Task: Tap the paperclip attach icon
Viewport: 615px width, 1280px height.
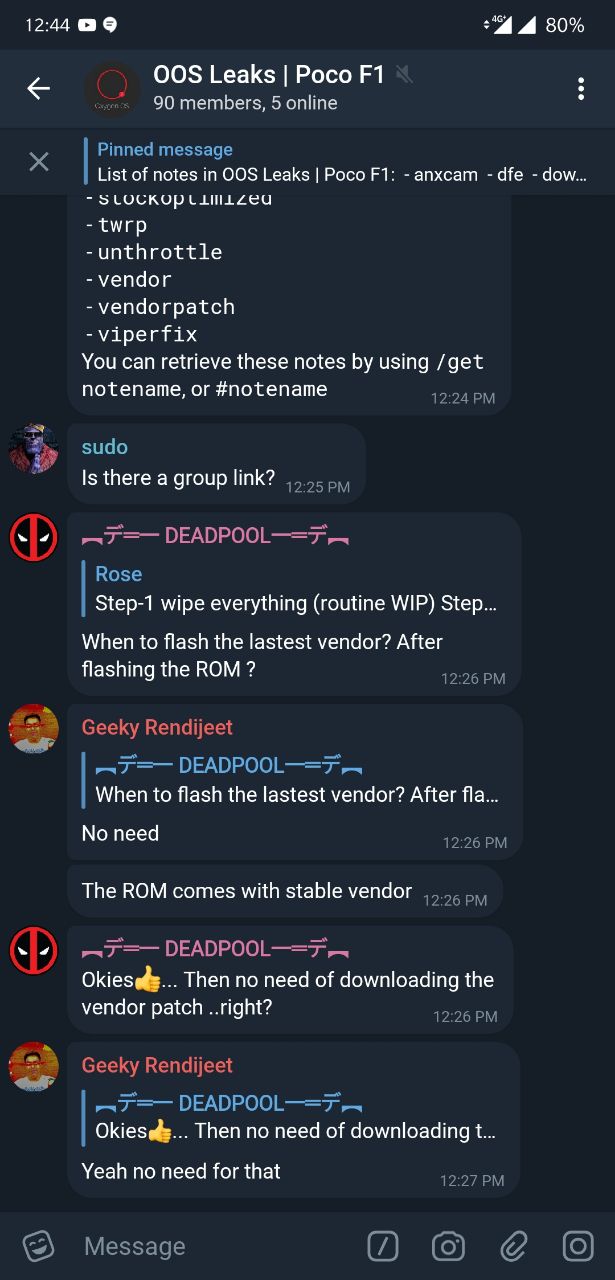Action: point(513,1246)
